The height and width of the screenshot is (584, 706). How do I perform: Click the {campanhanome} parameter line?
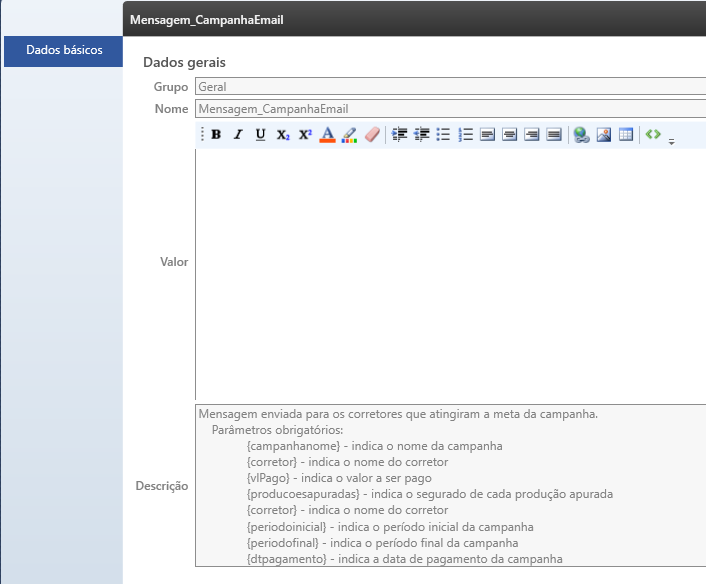pos(375,446)
